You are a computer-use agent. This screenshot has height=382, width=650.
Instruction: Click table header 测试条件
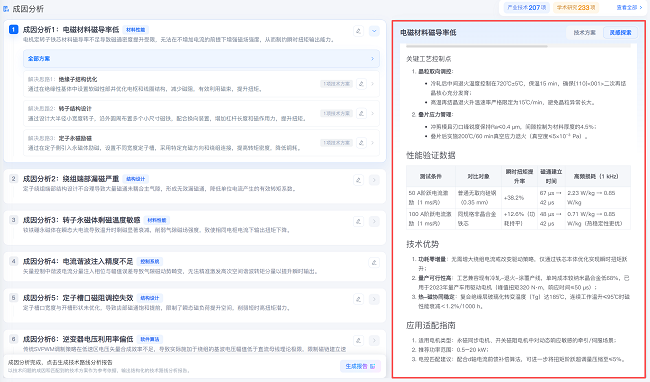pos(431,176)
